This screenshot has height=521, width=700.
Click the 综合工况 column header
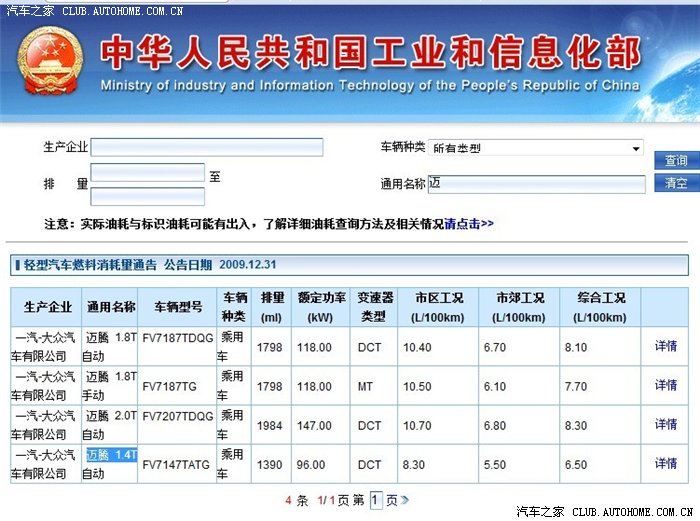coord(600,307)
